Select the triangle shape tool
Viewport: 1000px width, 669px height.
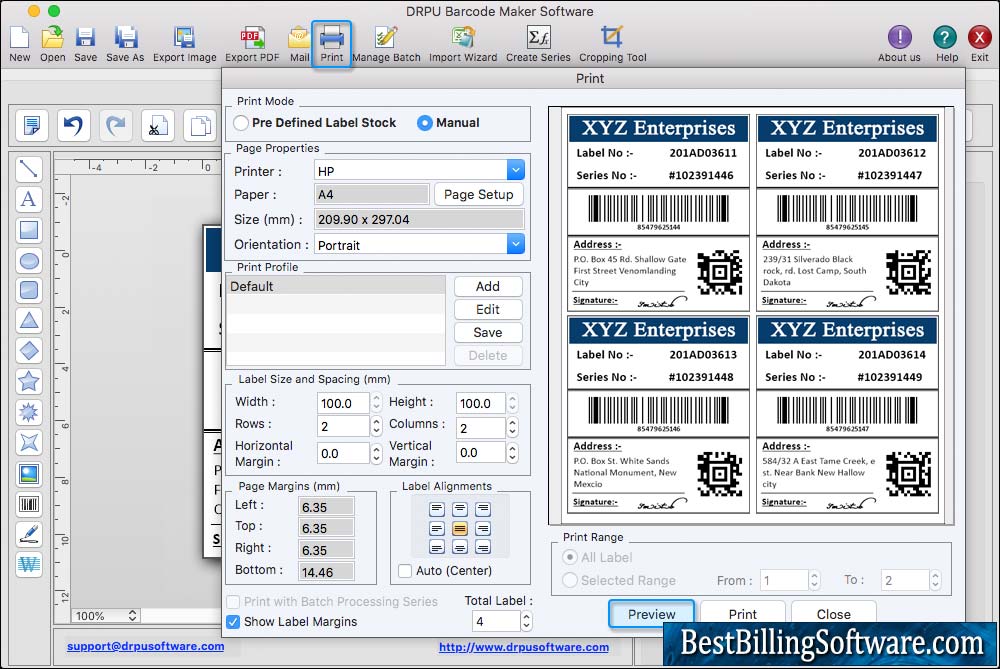(x=29, y=321)
